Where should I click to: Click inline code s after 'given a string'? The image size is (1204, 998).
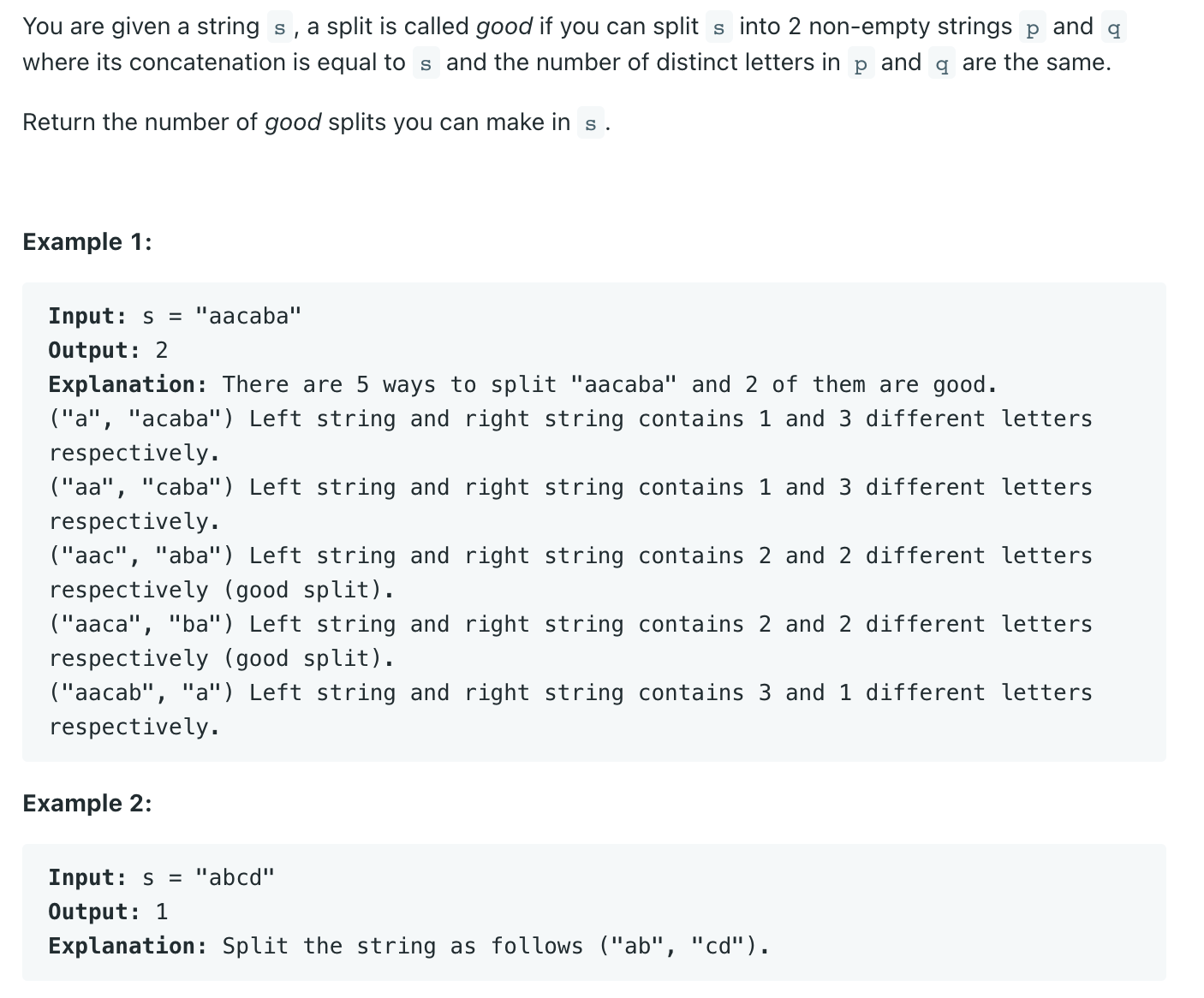click(x=279, y=28)
